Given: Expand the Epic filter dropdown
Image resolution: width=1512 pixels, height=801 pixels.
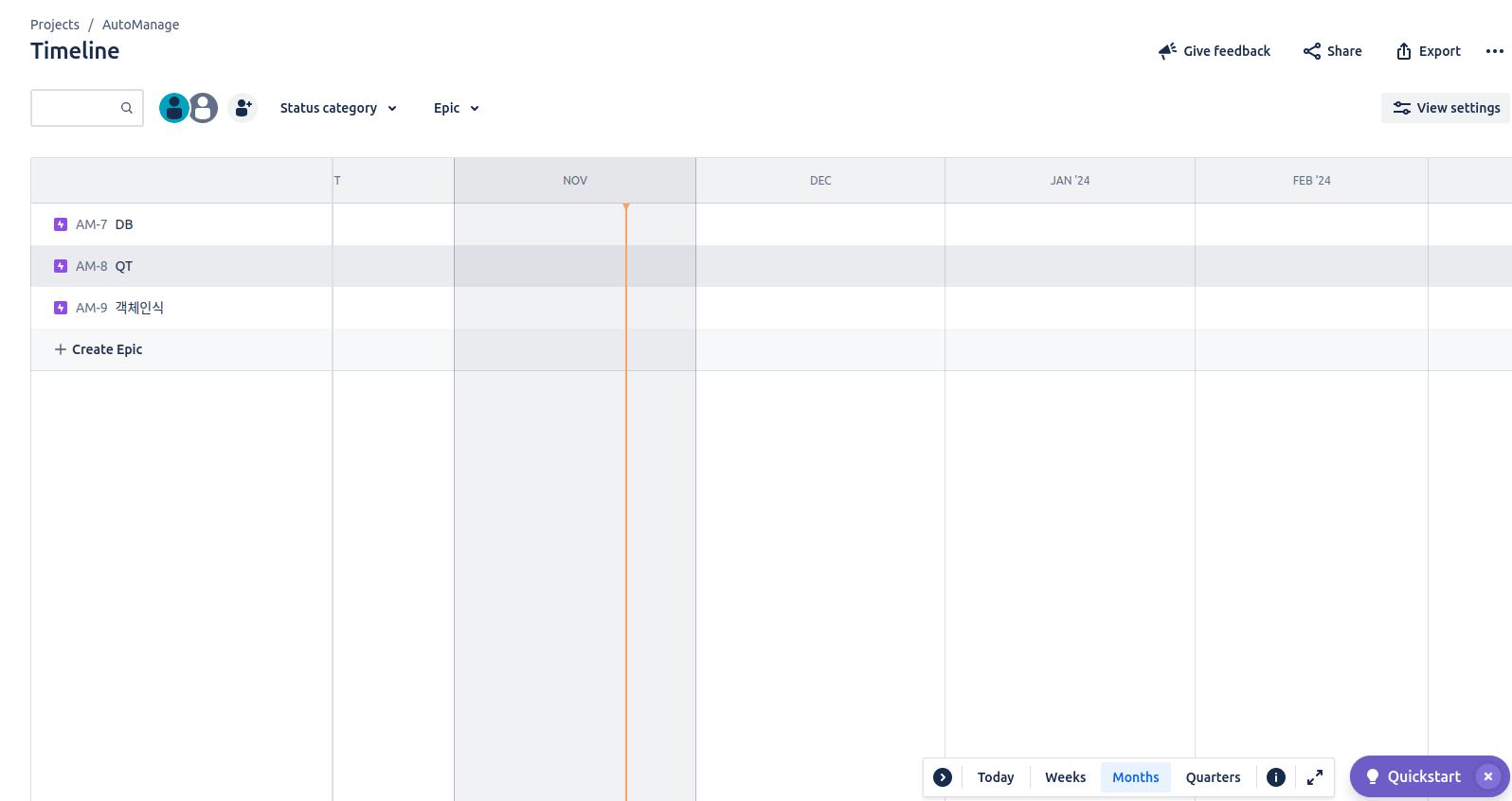Looking at the screenshot, I should pos(457,108).
